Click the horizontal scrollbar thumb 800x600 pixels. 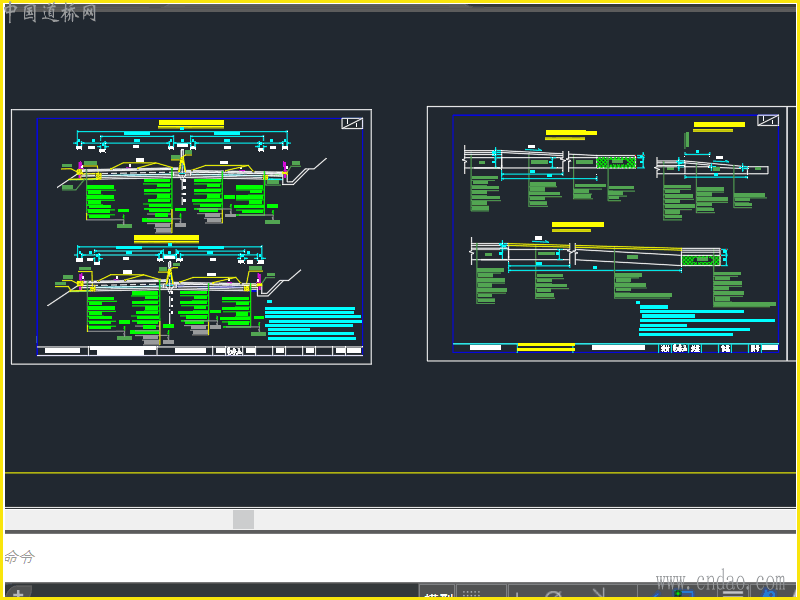(x=243, y=519)
